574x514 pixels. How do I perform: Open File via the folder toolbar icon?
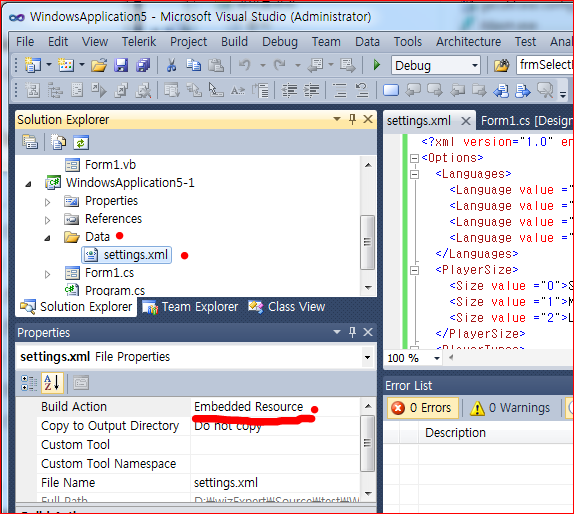[99, 66]
